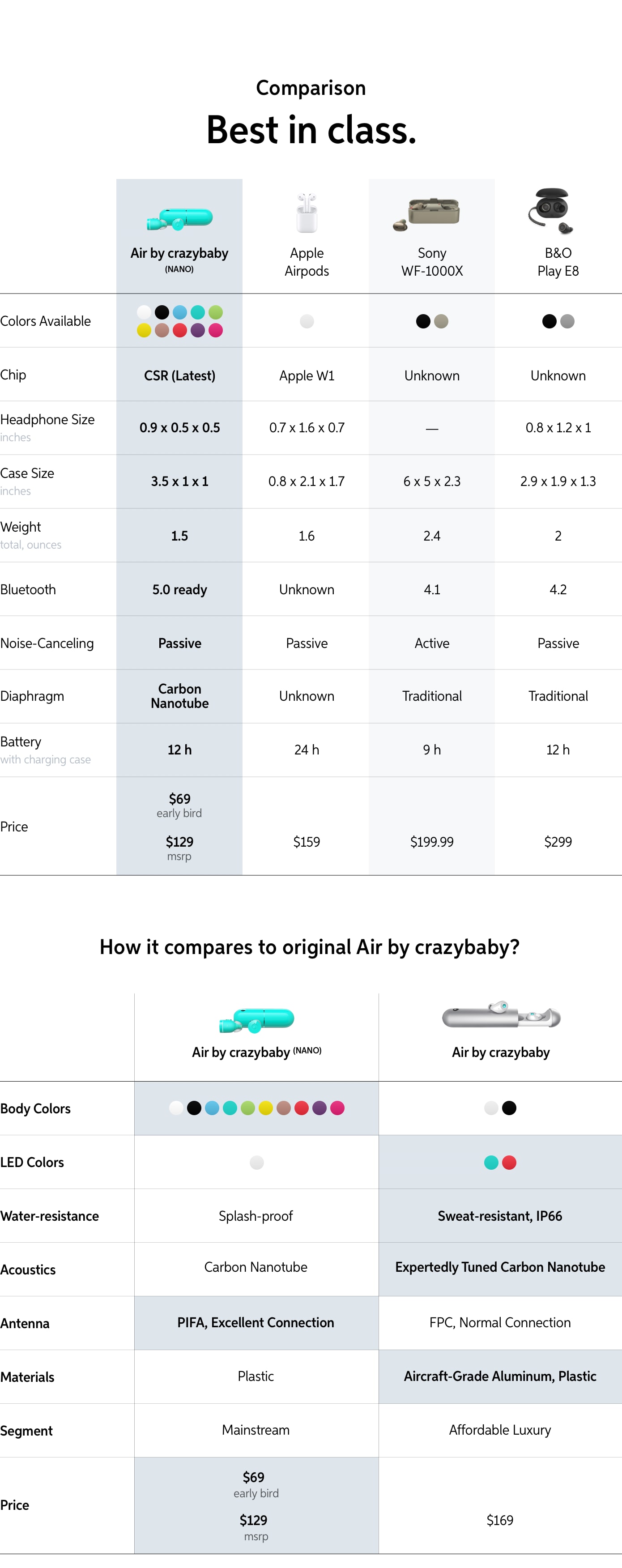Click the B&O Play E8 product image
Image resolution: width=622 pixels, height=1568 pixels.
coord(551,211)
